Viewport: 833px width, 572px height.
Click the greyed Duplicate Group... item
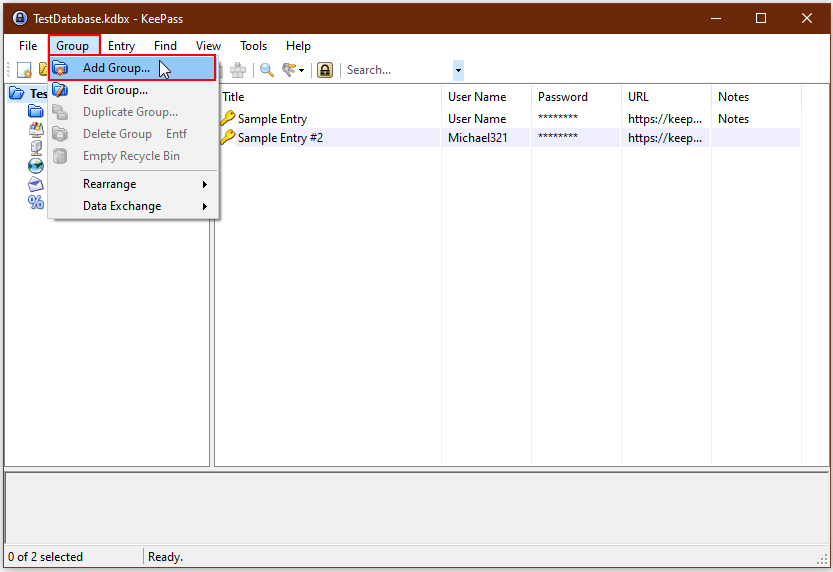tap(132, 112)
